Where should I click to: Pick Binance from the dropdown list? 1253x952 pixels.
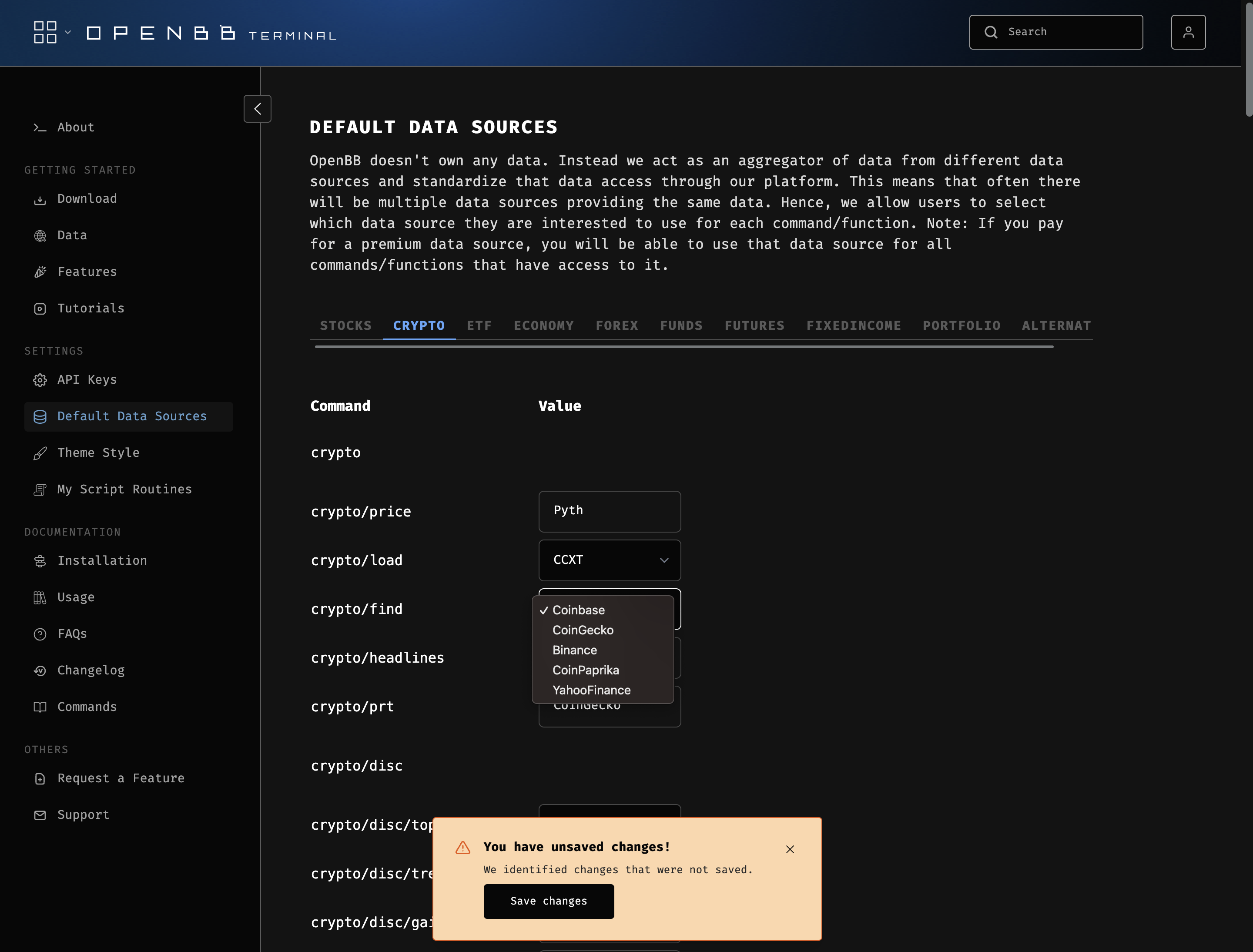pyautogui.click(x=603, y=650)
